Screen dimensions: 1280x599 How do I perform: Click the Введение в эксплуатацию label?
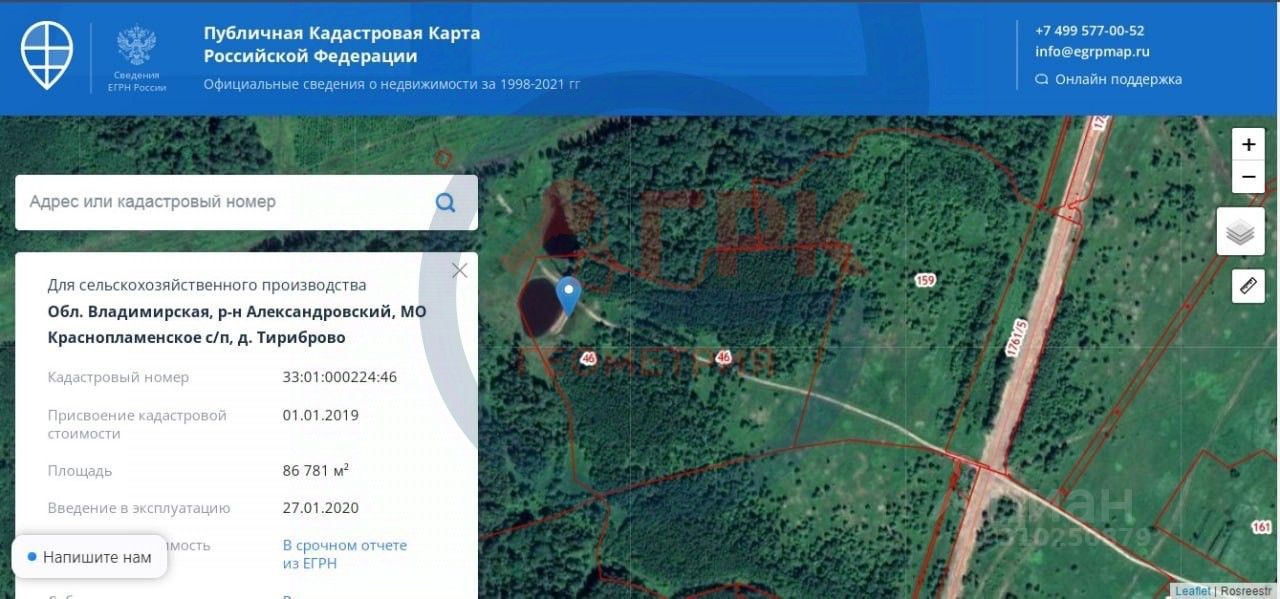139,508
